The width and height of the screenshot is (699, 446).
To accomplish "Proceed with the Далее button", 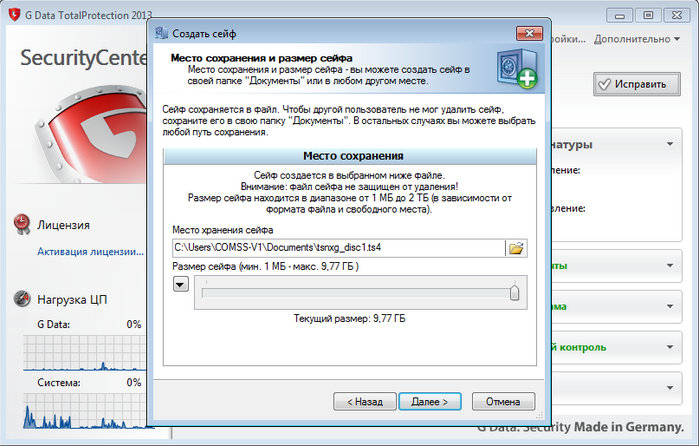I will 429,401.
